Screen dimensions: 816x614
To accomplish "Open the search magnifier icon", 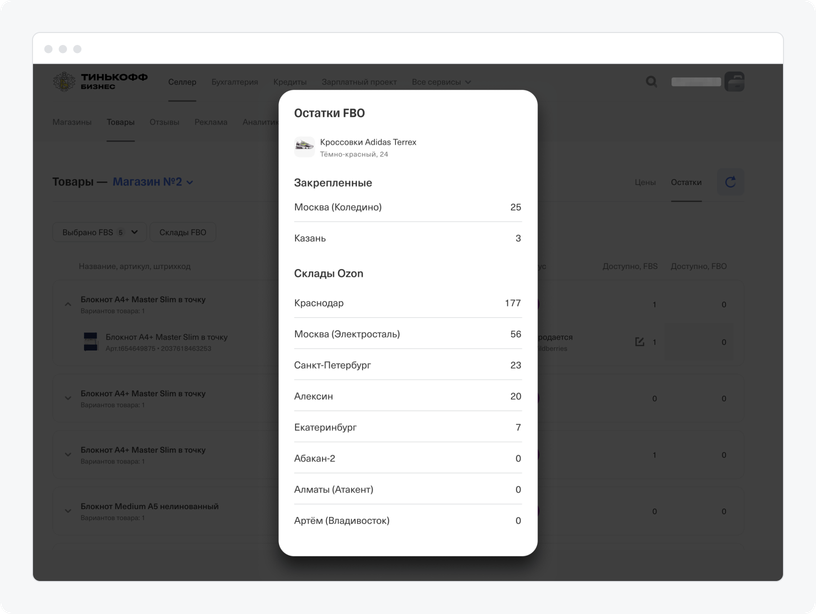I will tap(651, 82).
